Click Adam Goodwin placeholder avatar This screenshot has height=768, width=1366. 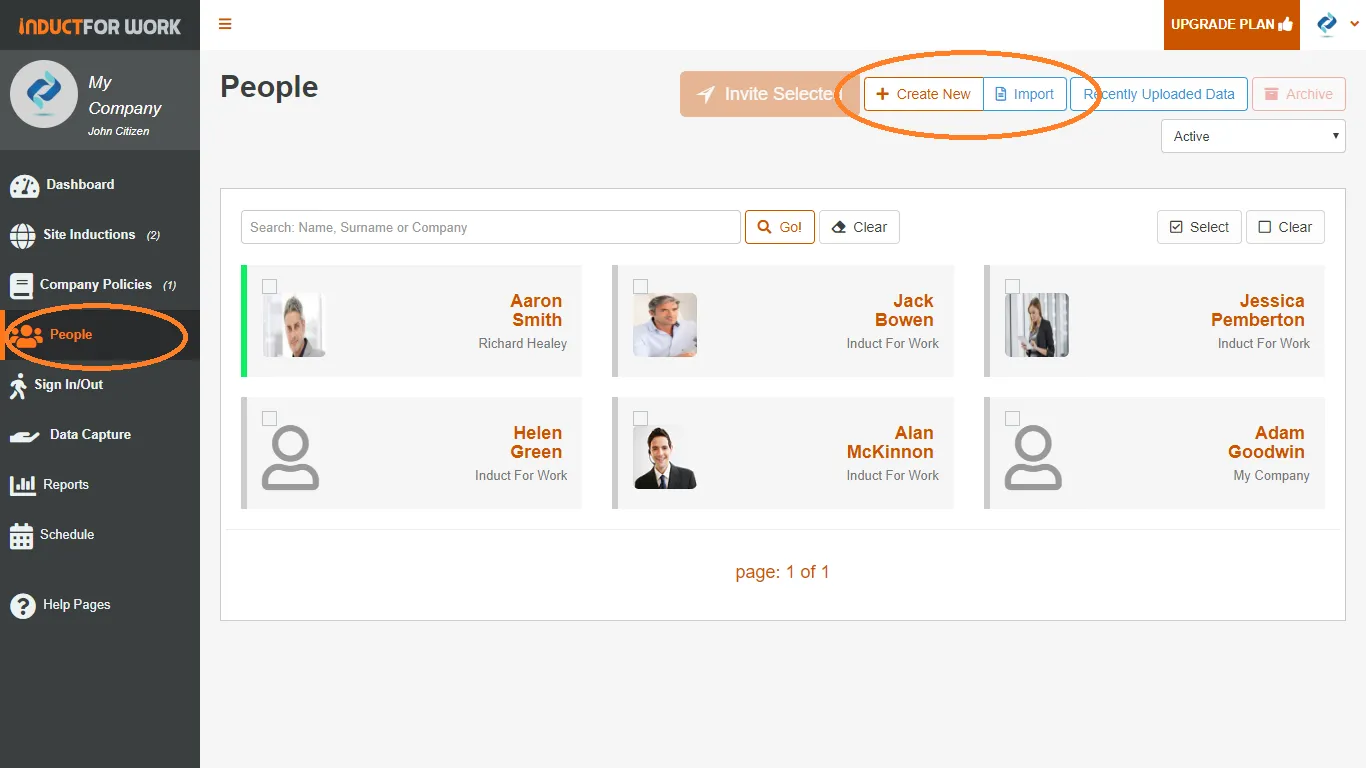(x=1033, y=457)
